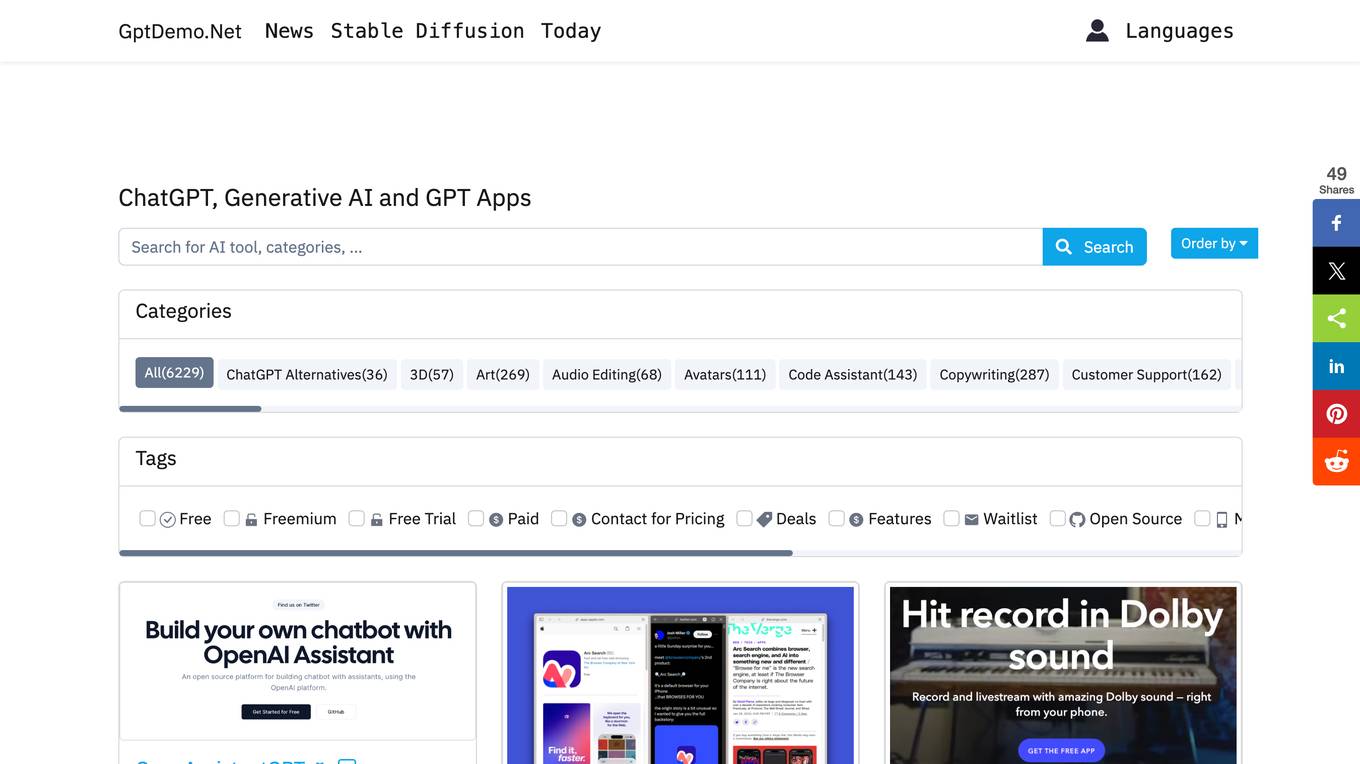Image resolution: width=1360 pixels, height=764 pixels.
Task: Share page on X (Twitter)
Action: click(x=1336, y=271)
